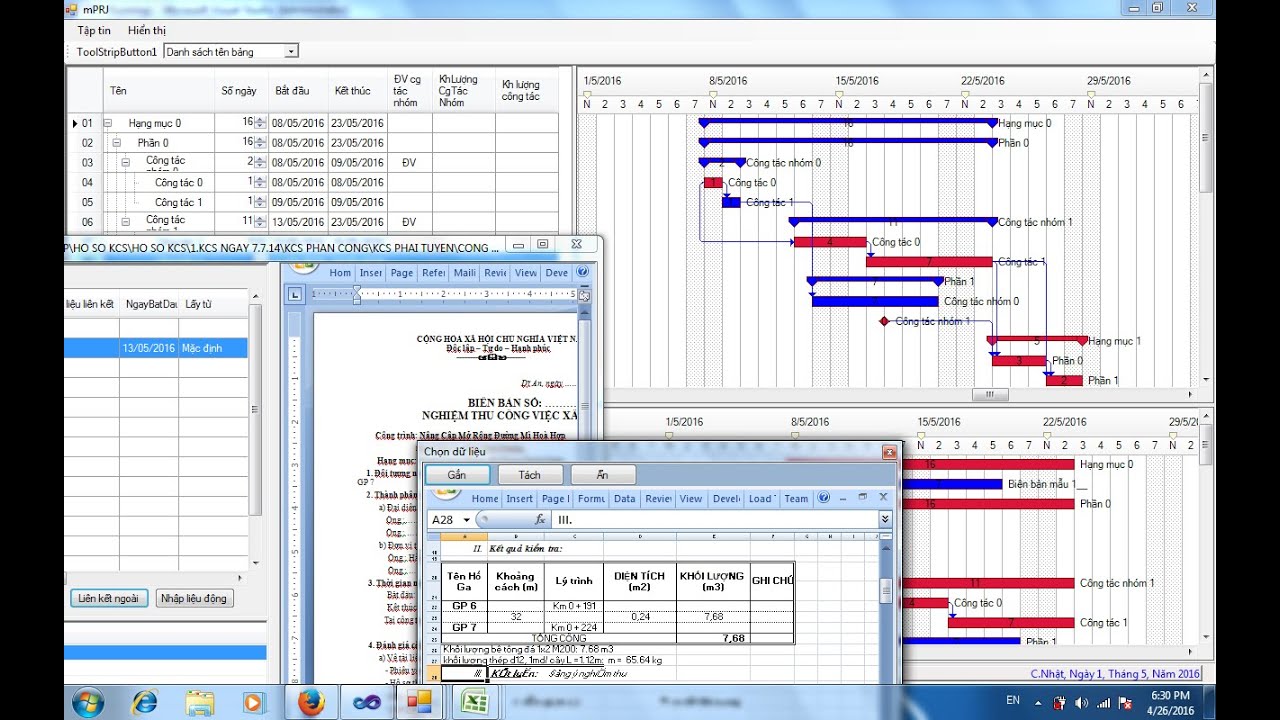Click the Tách button in Chọn dữ liệu
1280x720 pixels.
click(x=530, y=475)
